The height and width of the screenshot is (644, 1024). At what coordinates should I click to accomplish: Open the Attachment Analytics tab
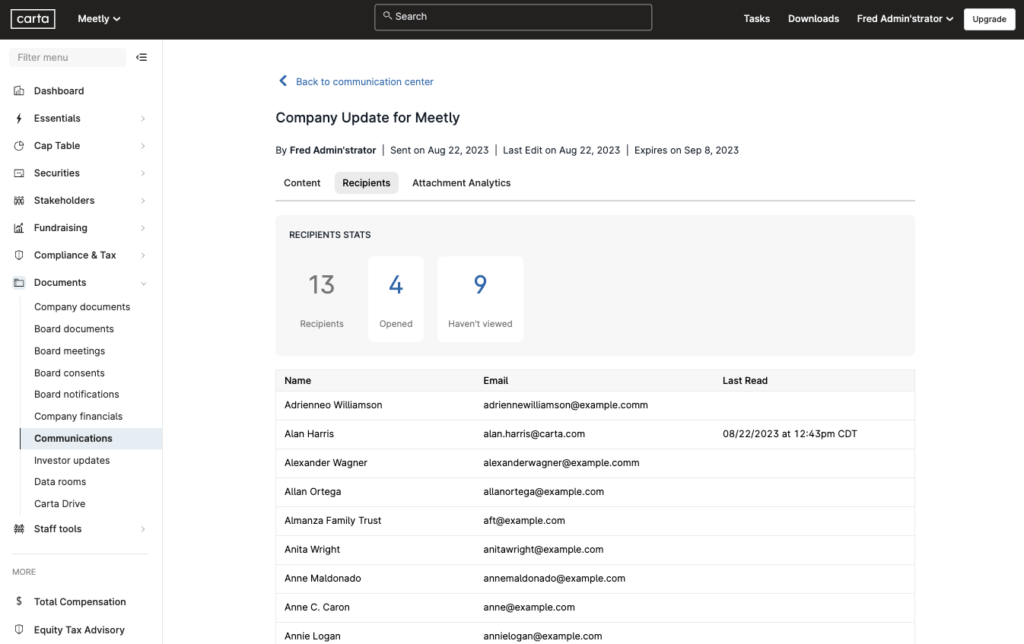coord(461,183)
